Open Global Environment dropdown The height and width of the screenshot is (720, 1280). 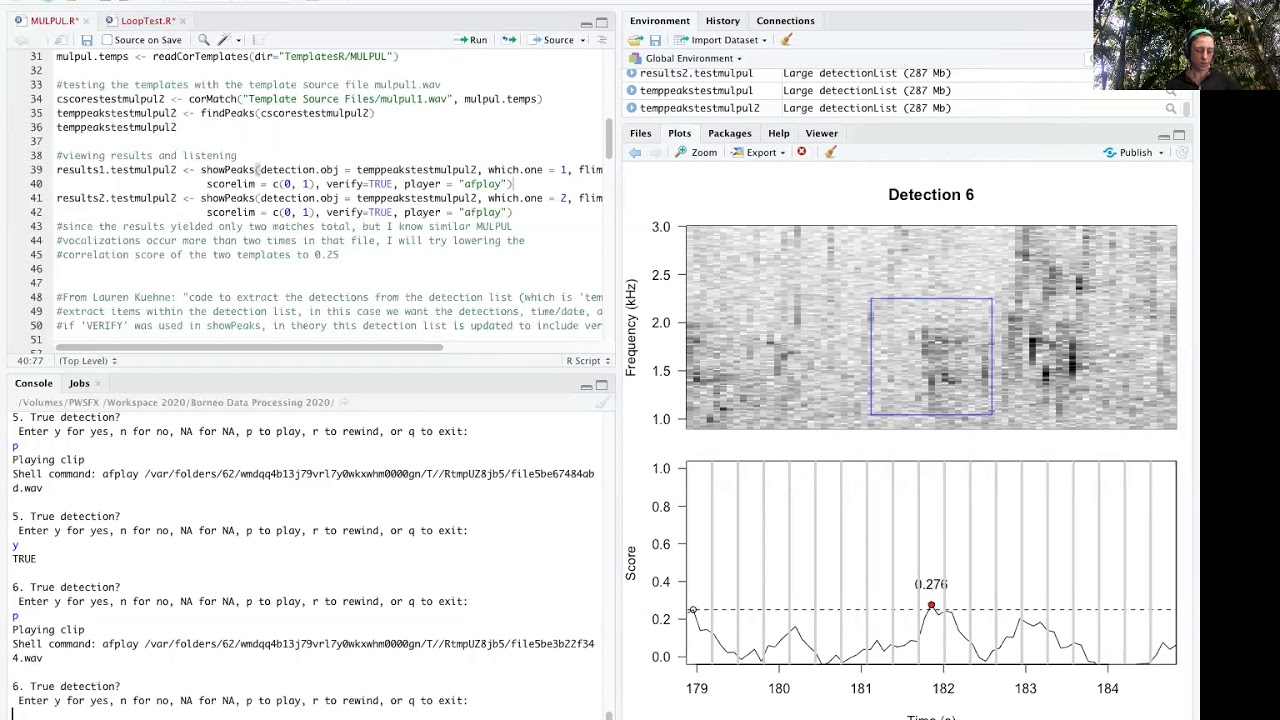click(x=693, y=58)
